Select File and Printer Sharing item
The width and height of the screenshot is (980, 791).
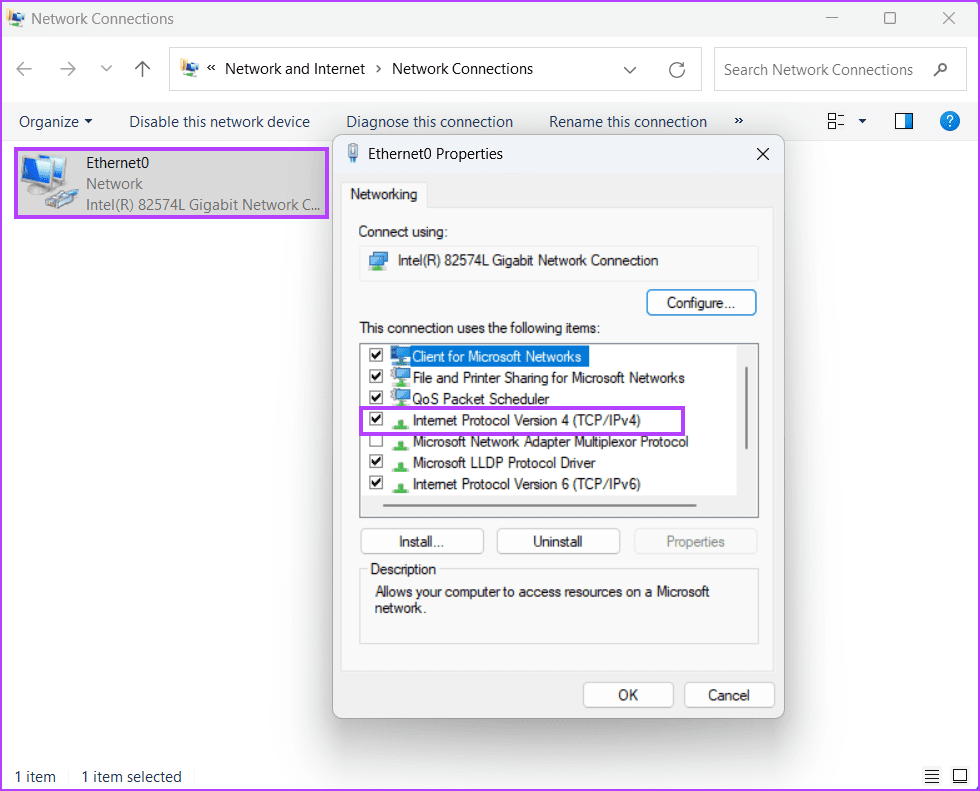click(x=548, y=378)
